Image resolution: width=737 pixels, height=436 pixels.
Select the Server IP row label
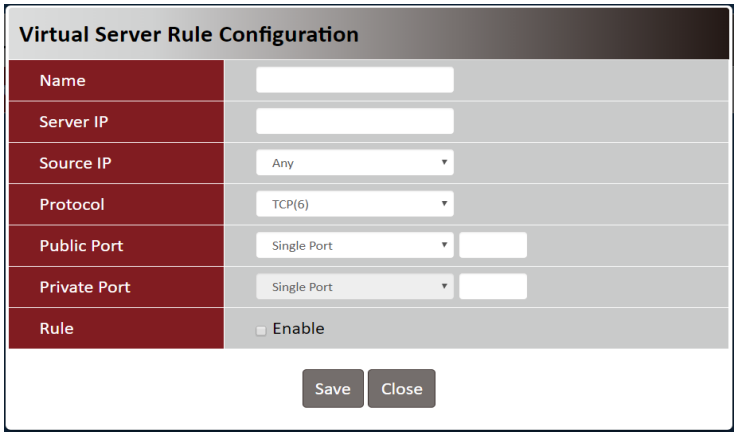[74, 122]
